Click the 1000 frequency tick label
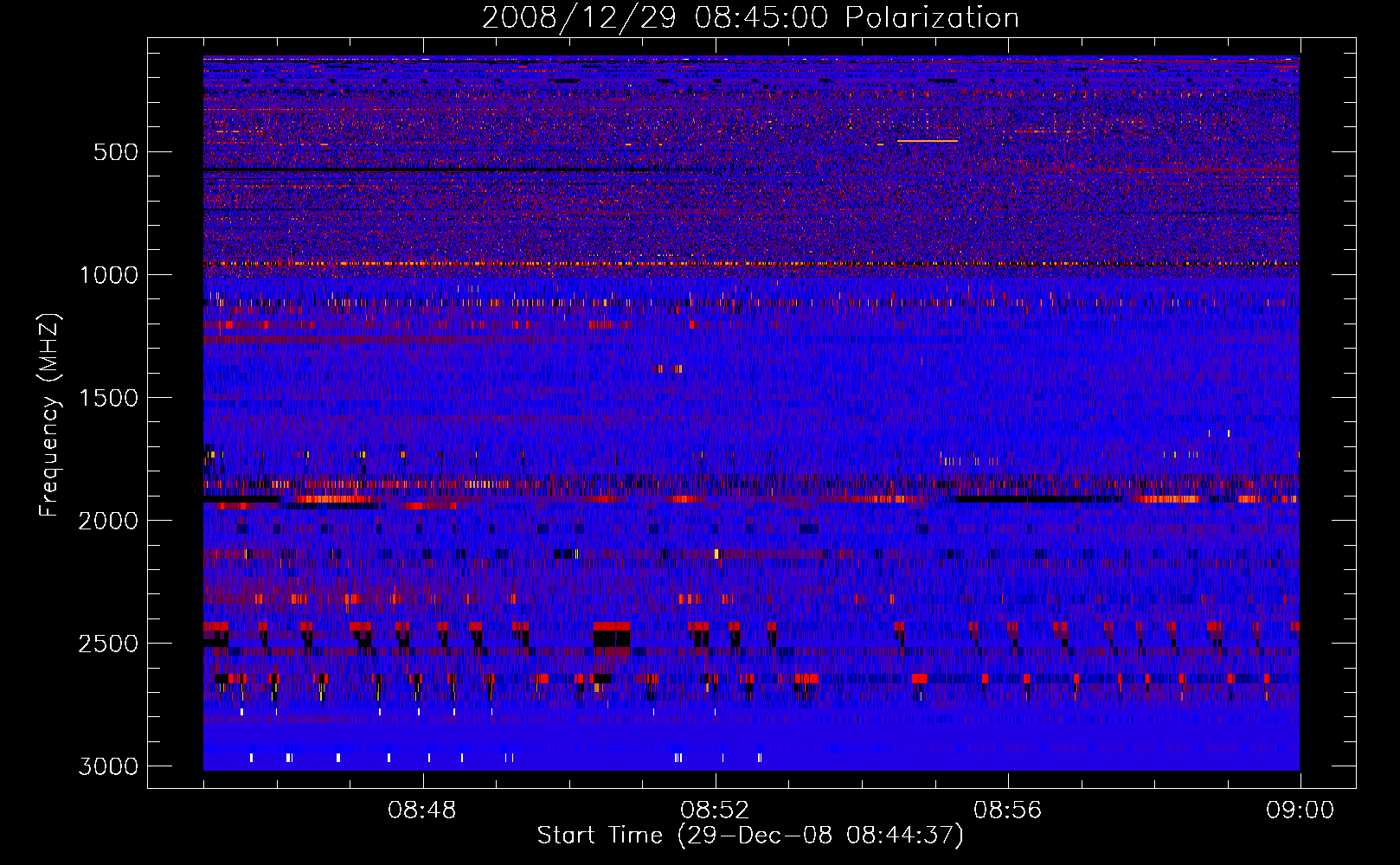Screen dimensions: 1400x865 [x=109, y=275]
